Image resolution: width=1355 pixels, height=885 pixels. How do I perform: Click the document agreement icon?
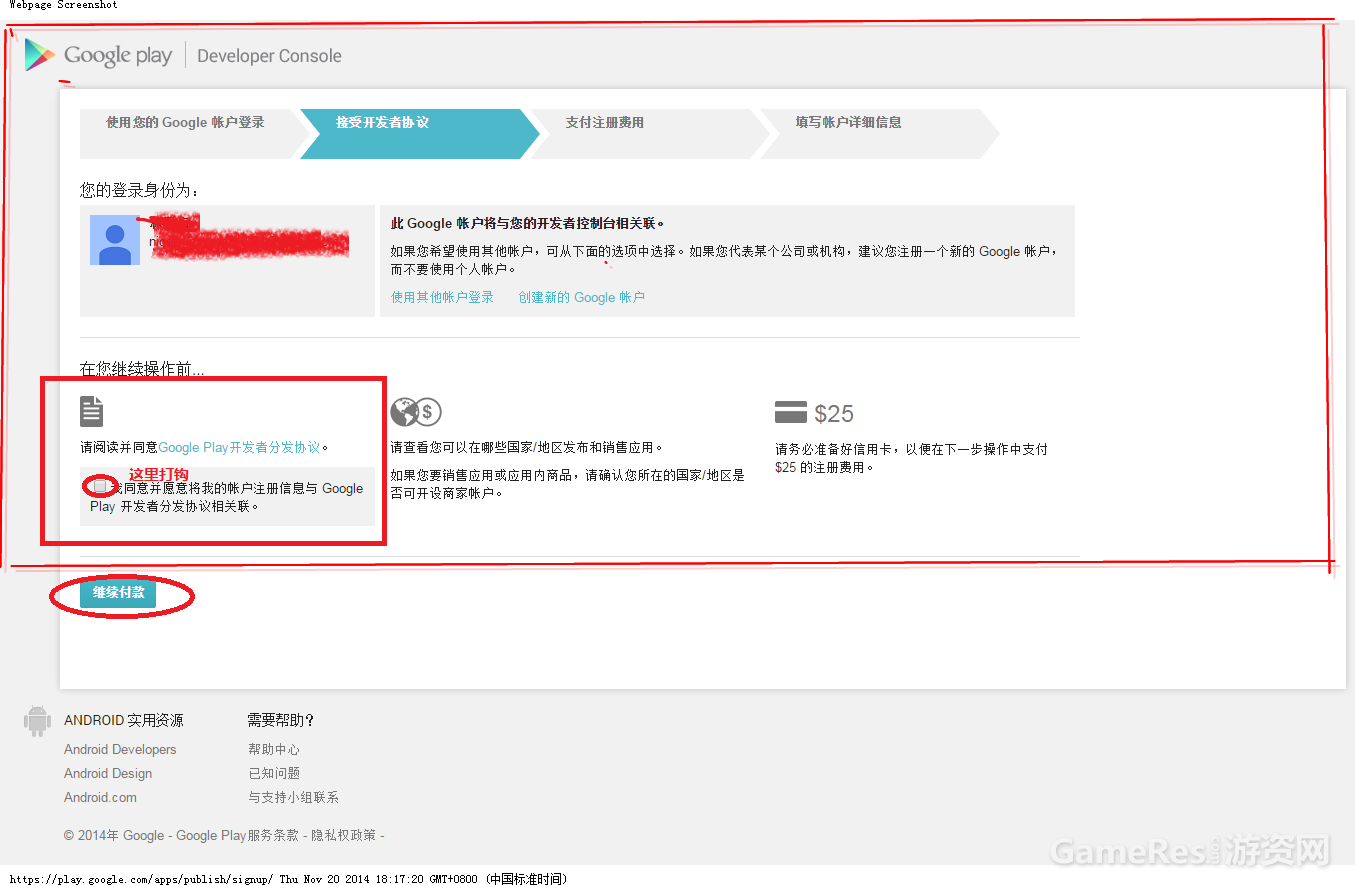pyautogui.click(x=92, y=411)
